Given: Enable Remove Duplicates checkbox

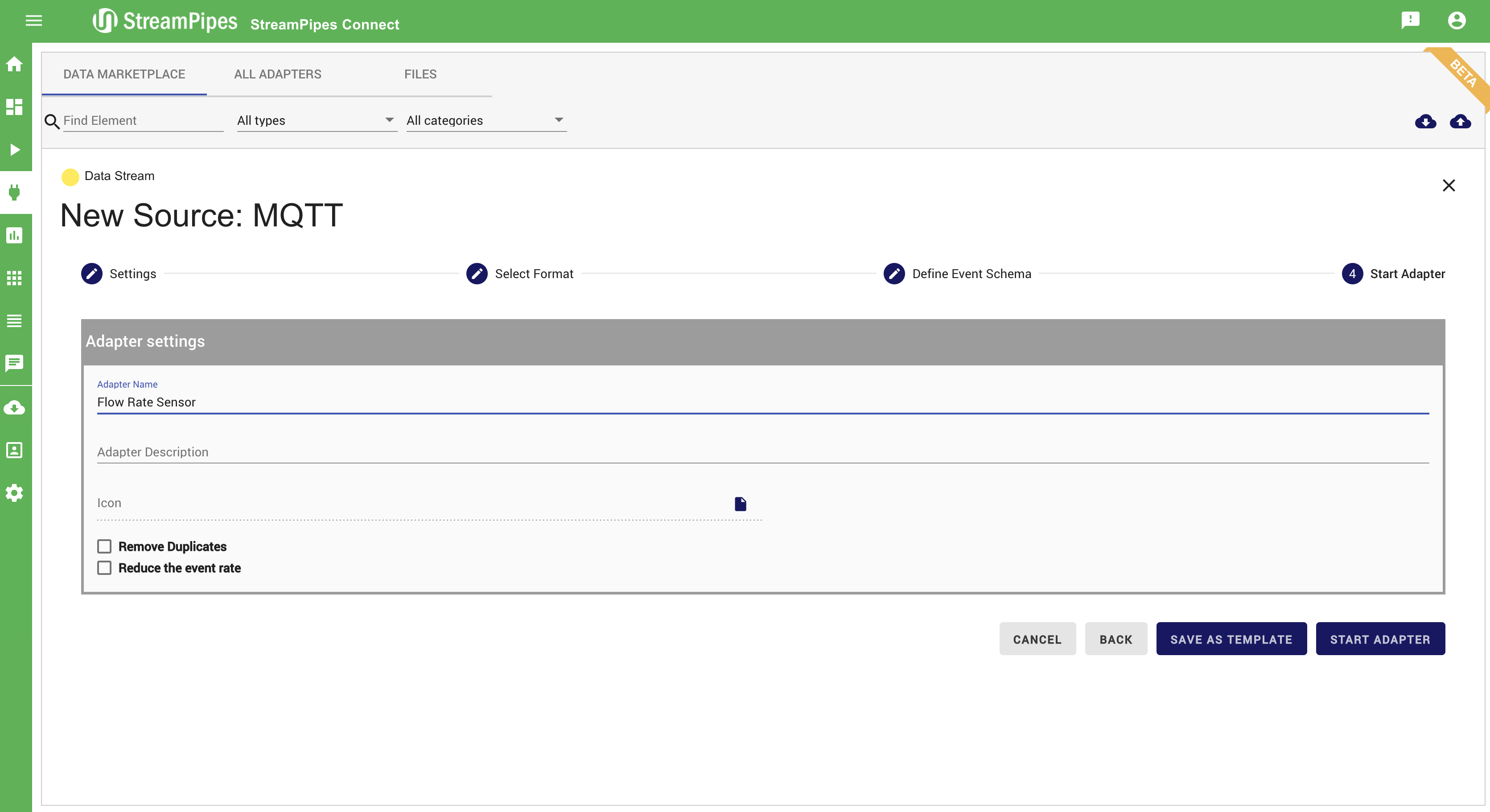Looking at the screenshot, I should tap(104, 546).
